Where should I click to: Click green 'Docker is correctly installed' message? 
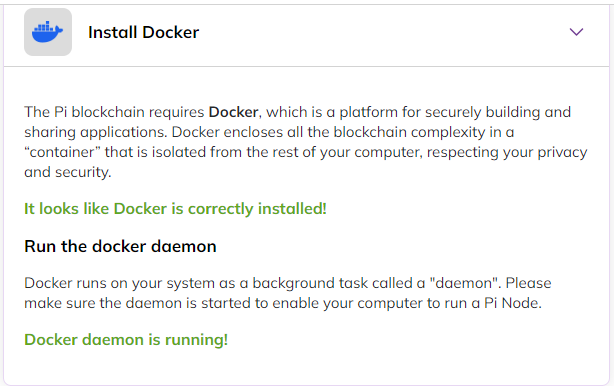tap(175, 209)
